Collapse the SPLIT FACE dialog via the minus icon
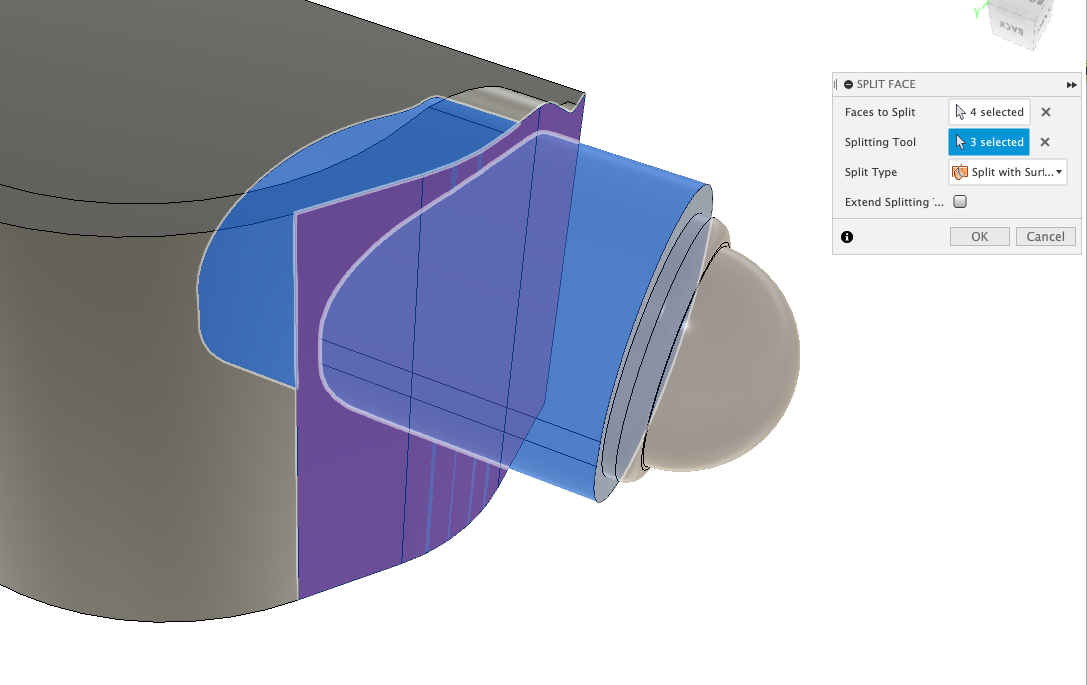The width and height of the screenshot is (1087, 685). coord(849,84)
